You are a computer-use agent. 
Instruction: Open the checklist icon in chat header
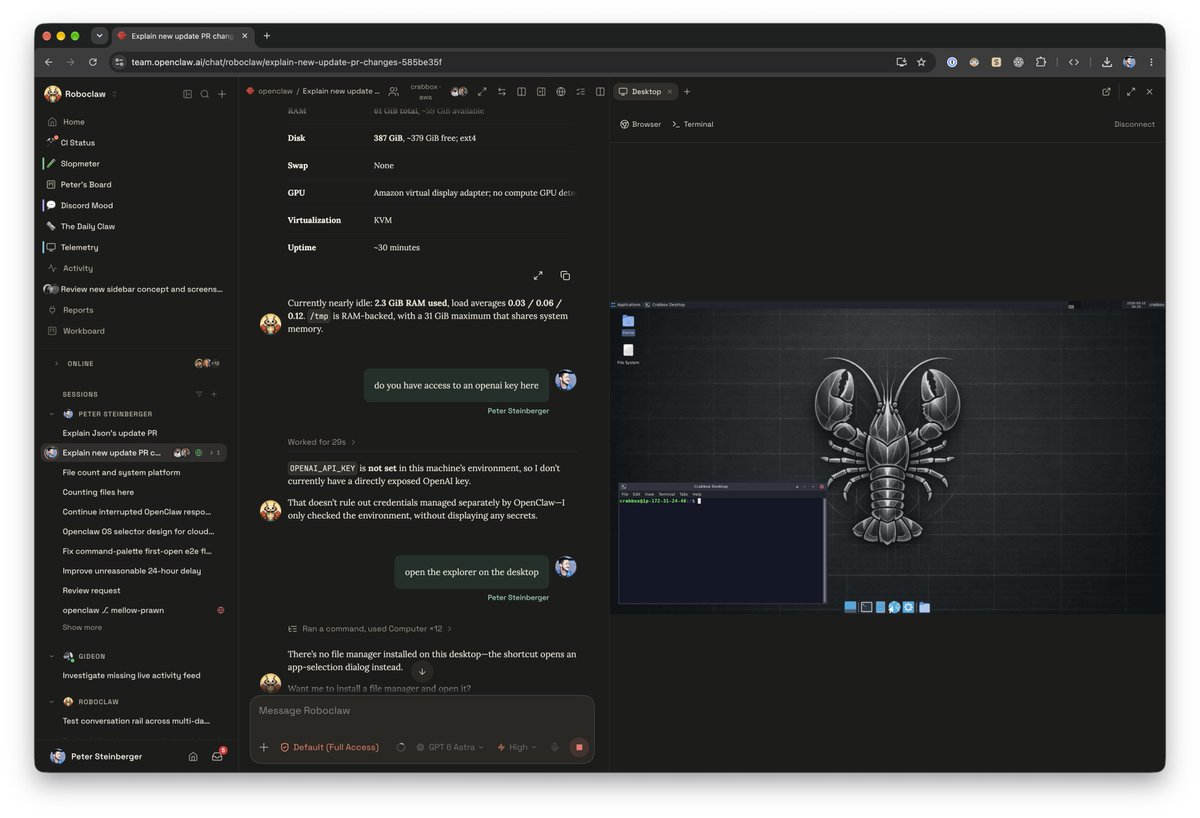pyautogui.click(x=580, y=91)
